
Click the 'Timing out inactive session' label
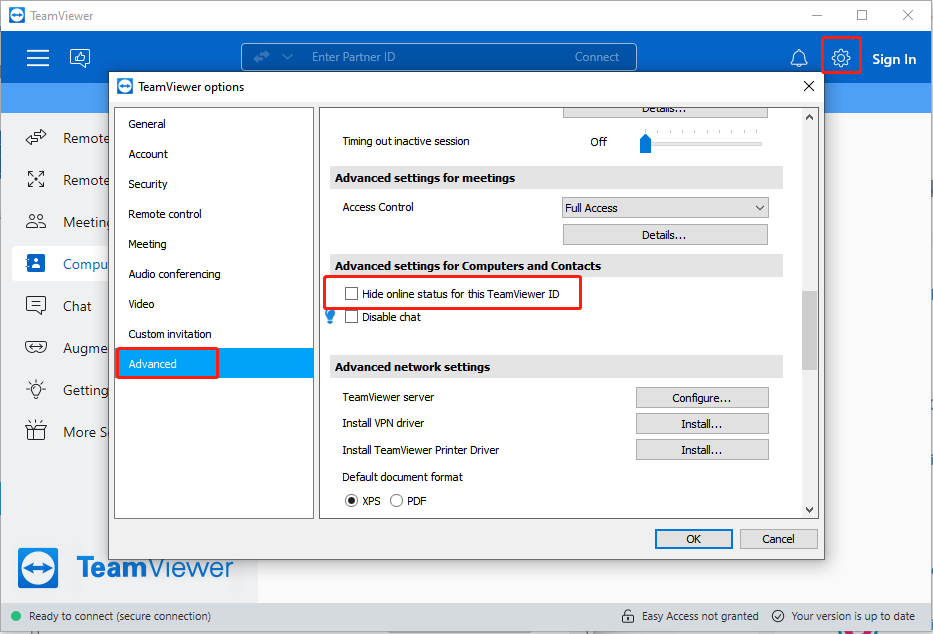[406, 141]
